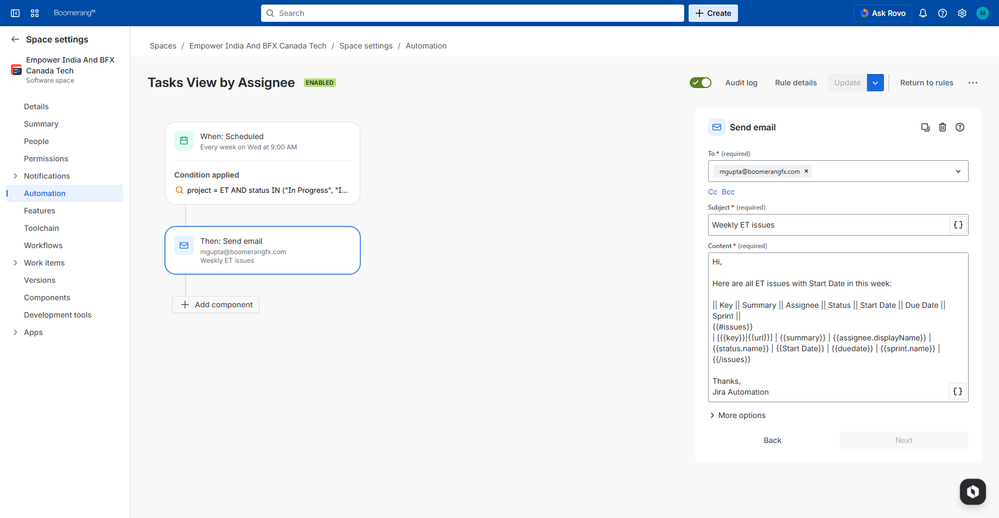This screenshot has width=999, height=518.
Task: Add Cc recipients
Action: (x=712, y=192)
